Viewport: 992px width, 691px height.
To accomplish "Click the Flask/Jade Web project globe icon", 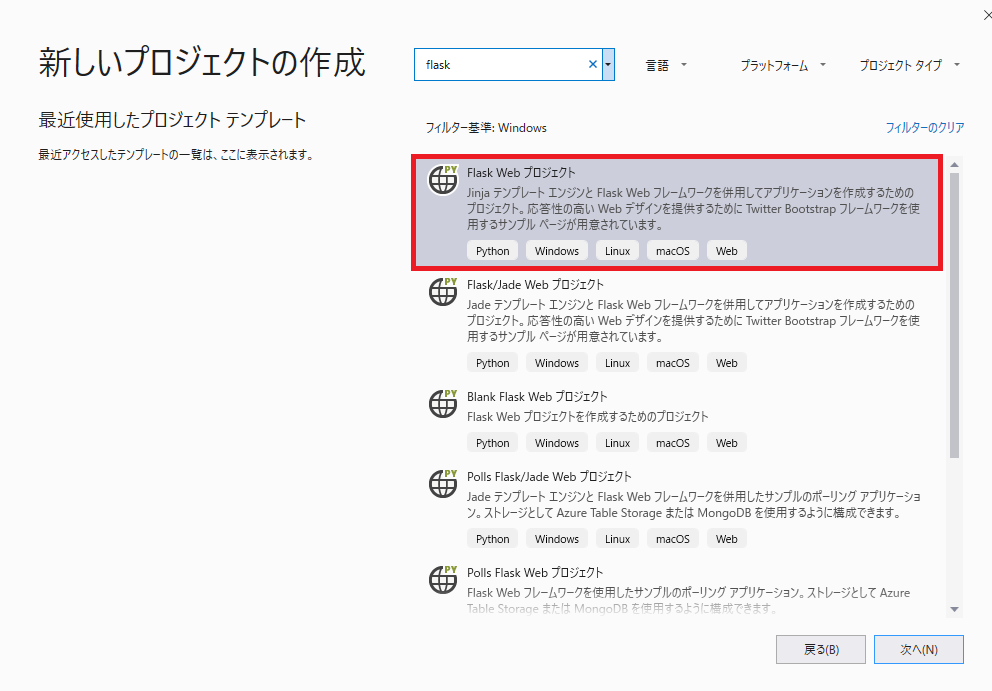I will click(x=443, y=292).
